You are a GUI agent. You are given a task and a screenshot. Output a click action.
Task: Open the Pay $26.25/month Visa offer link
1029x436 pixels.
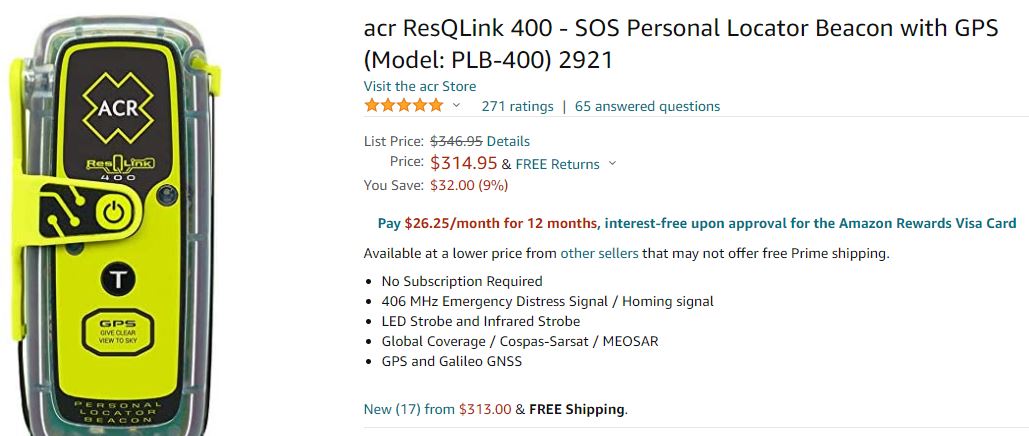point(696,223)
